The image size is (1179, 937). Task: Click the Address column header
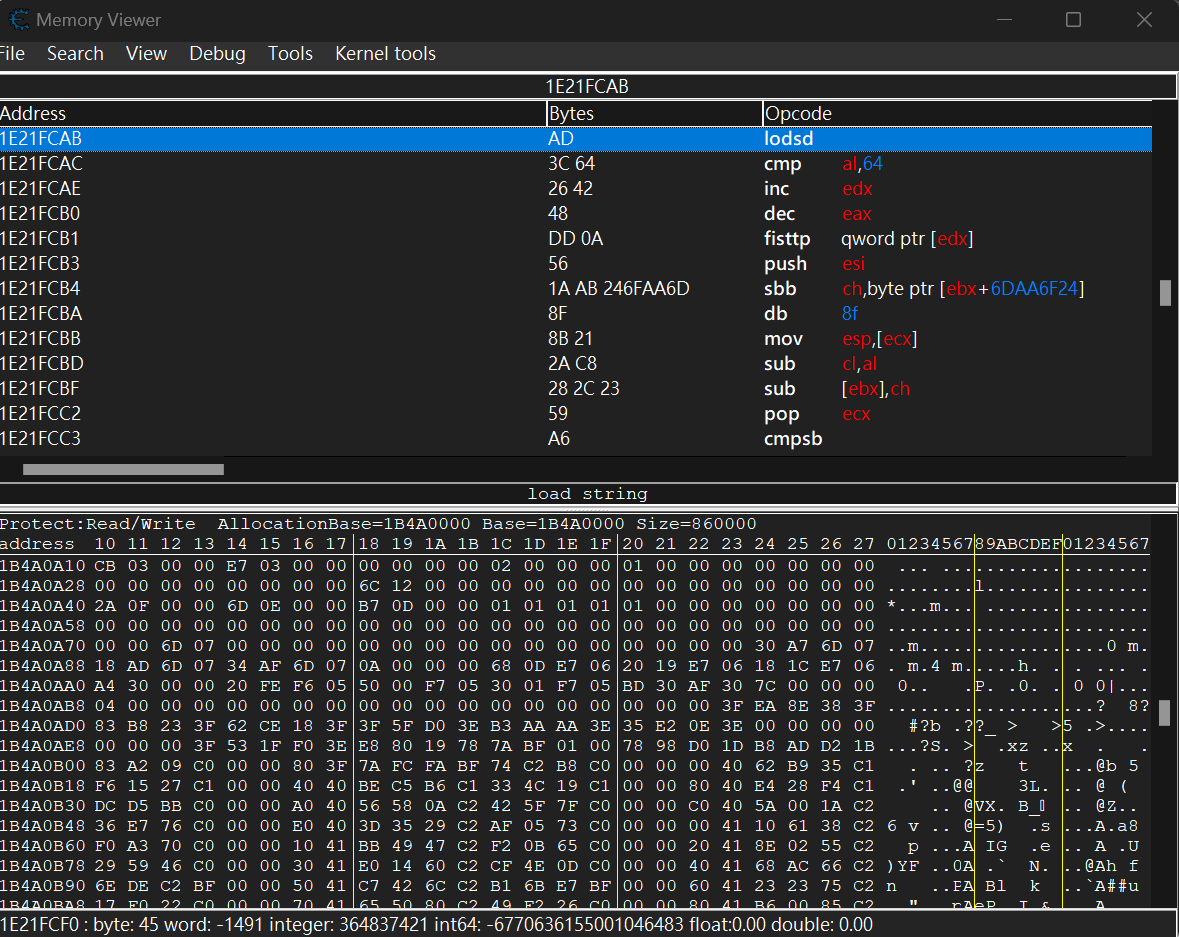[272, 113]
